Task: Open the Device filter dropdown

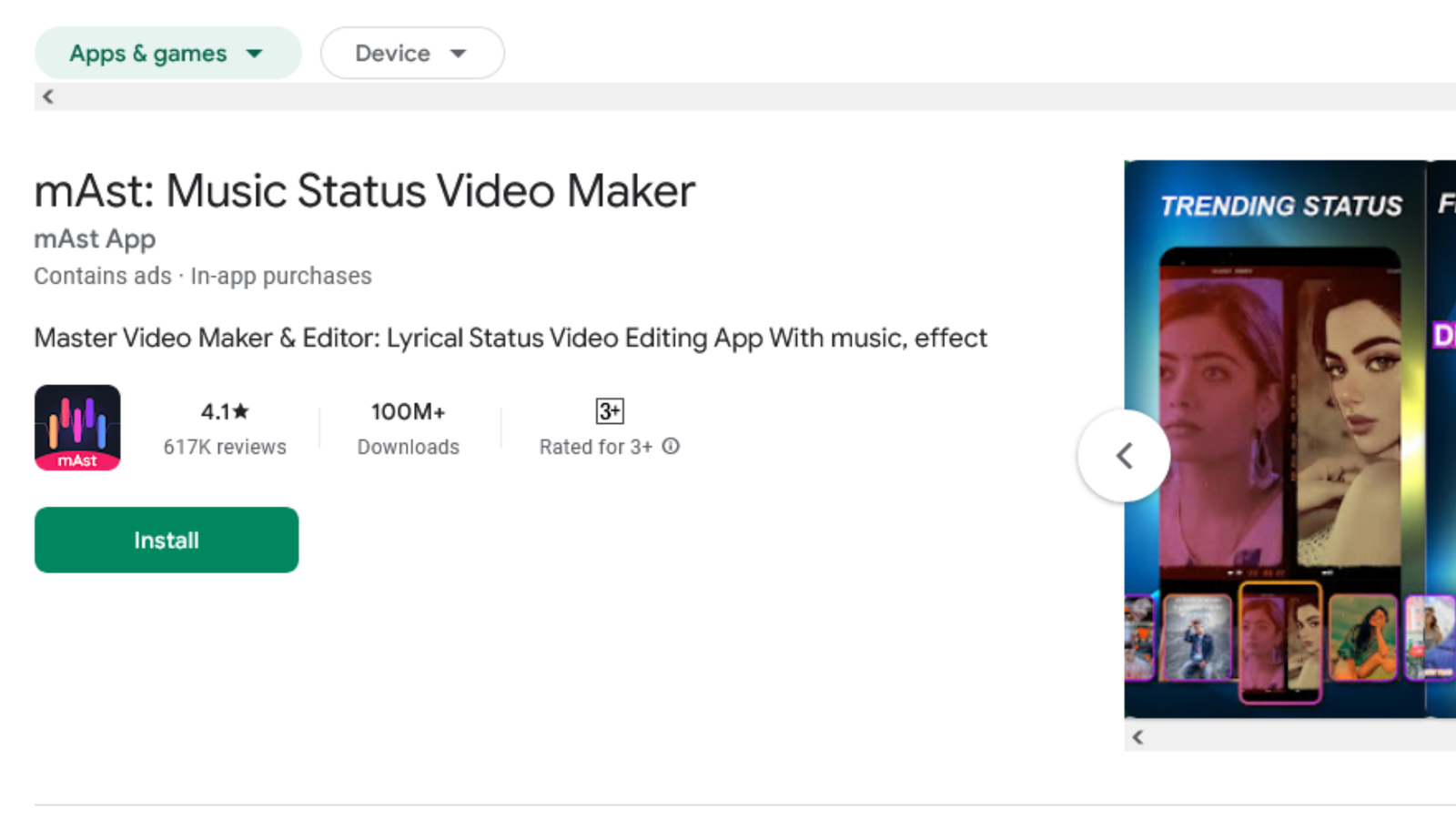Action: [x=412, y=53]
